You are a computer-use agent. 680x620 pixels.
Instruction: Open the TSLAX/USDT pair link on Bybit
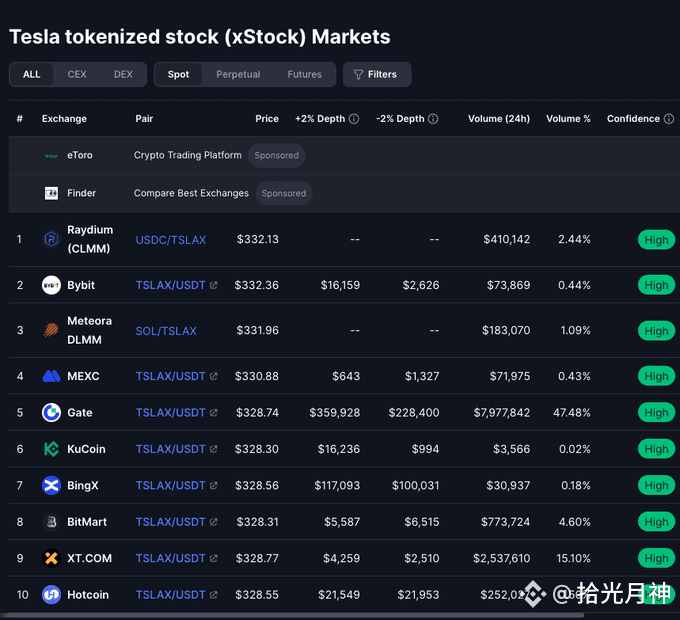click(170, 285)
